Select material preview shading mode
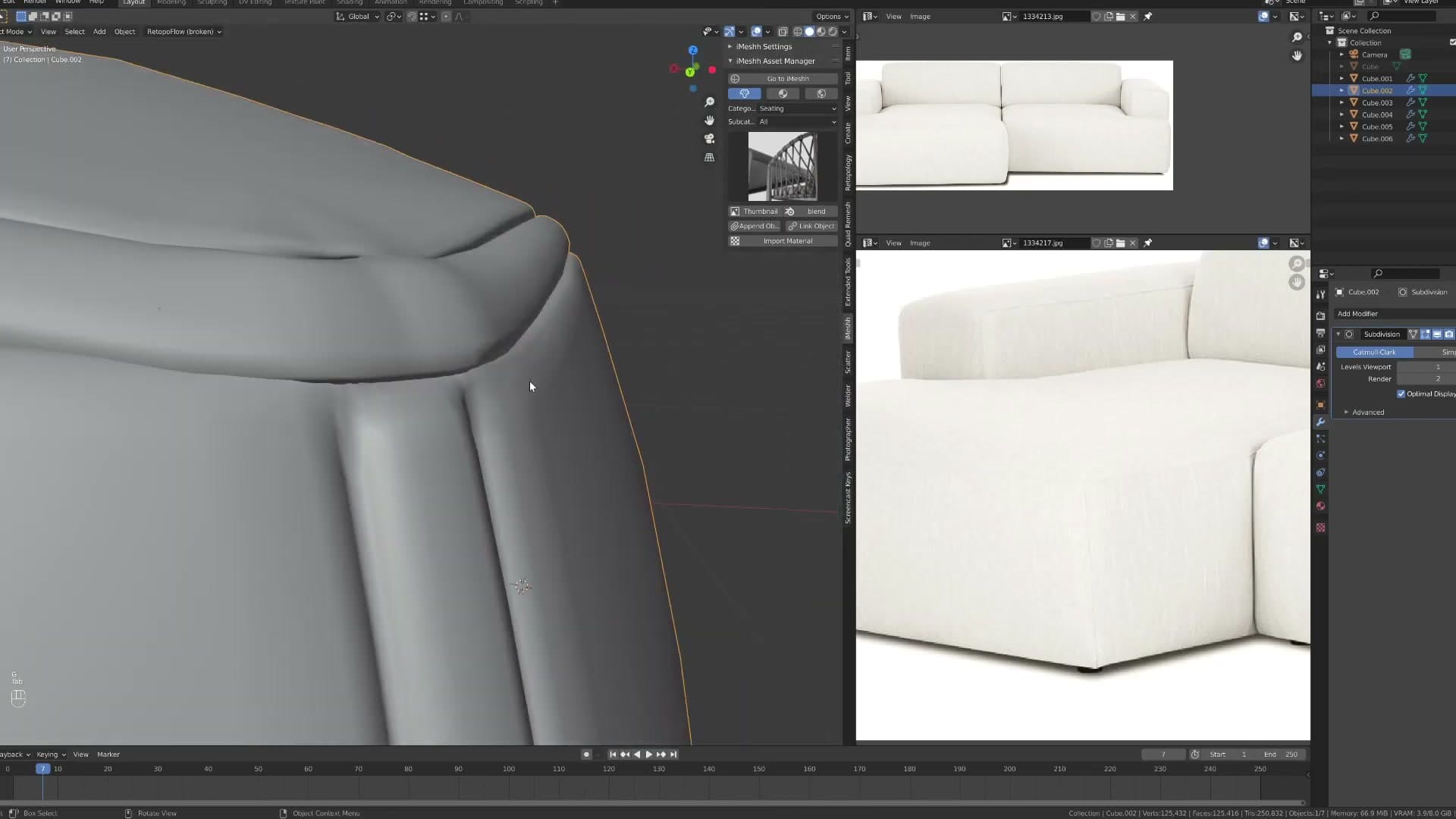This screenshot has height=819, width=1456. (x=821, y=32)
